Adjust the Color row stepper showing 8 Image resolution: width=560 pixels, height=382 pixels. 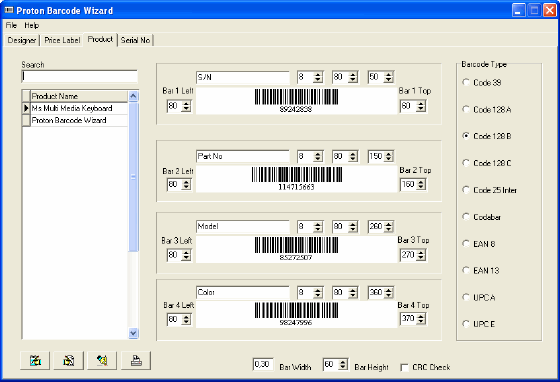point(318,292)
